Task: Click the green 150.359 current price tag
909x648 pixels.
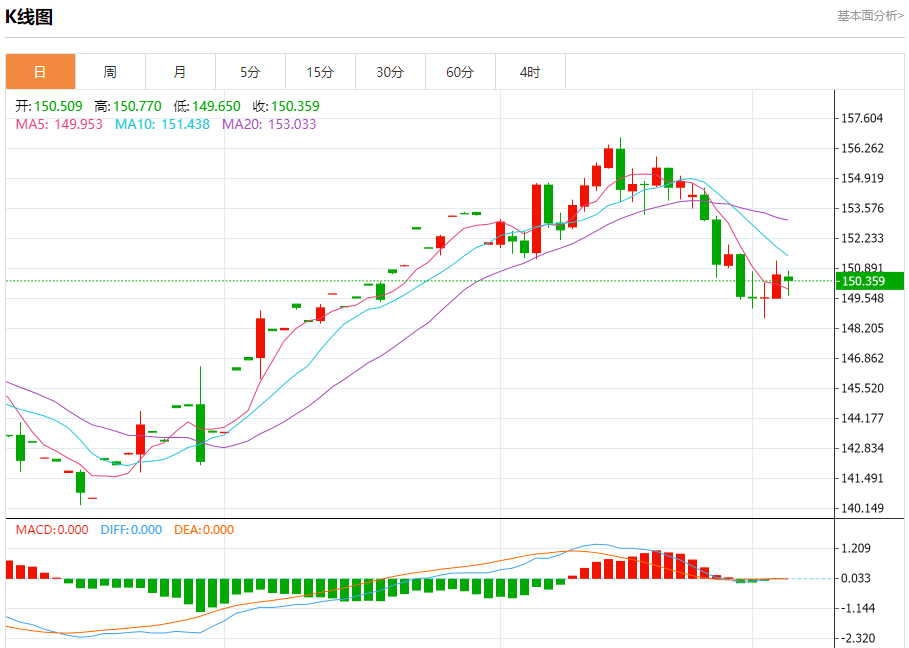Action: (861, 281)
